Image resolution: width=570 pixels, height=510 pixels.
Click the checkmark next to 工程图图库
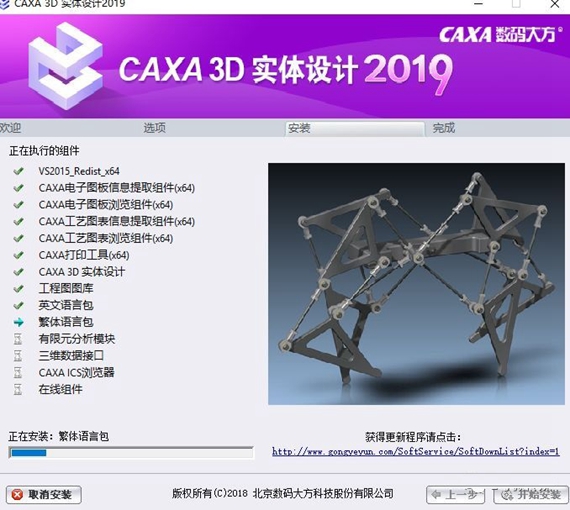[x=19, y=289]
